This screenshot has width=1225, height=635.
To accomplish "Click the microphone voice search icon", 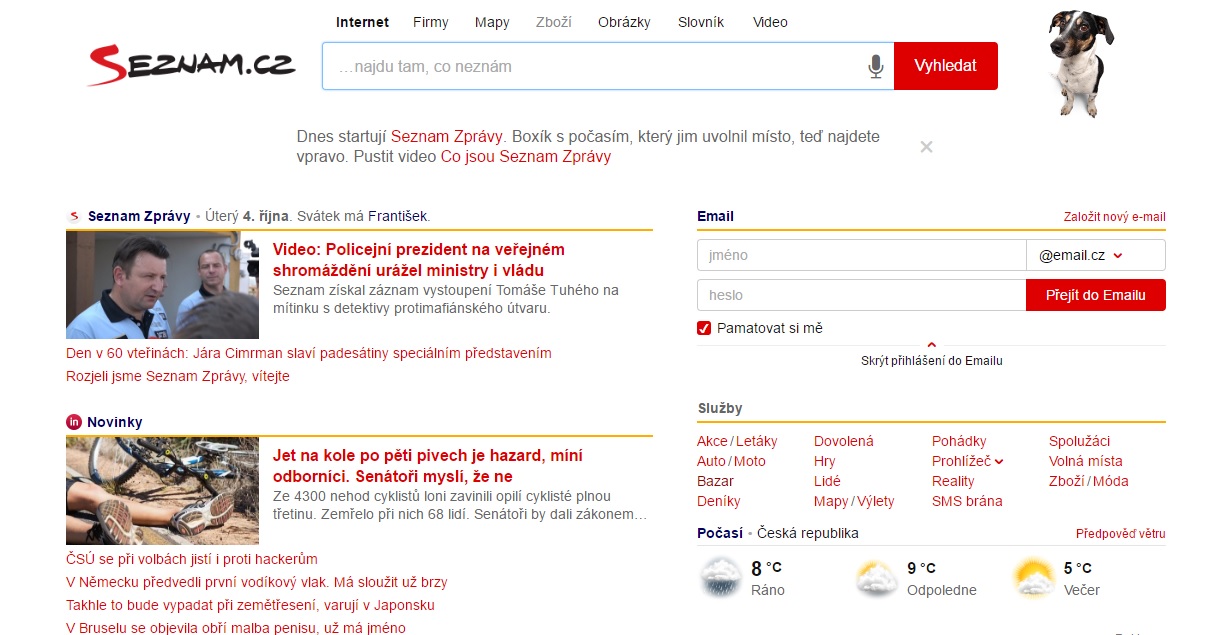I will (x=876, y=66).
